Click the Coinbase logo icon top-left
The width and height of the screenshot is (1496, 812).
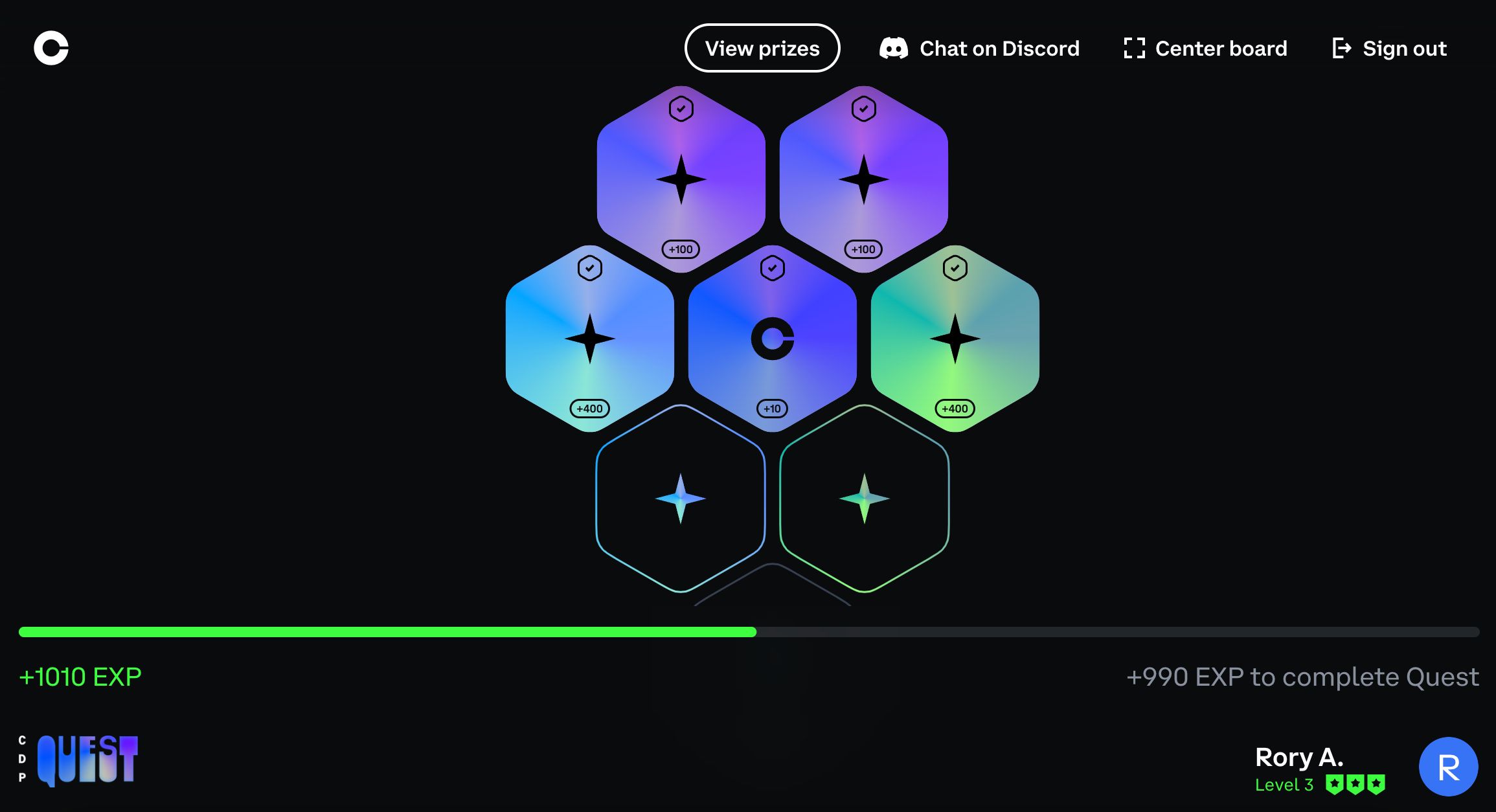coord(51,47)
